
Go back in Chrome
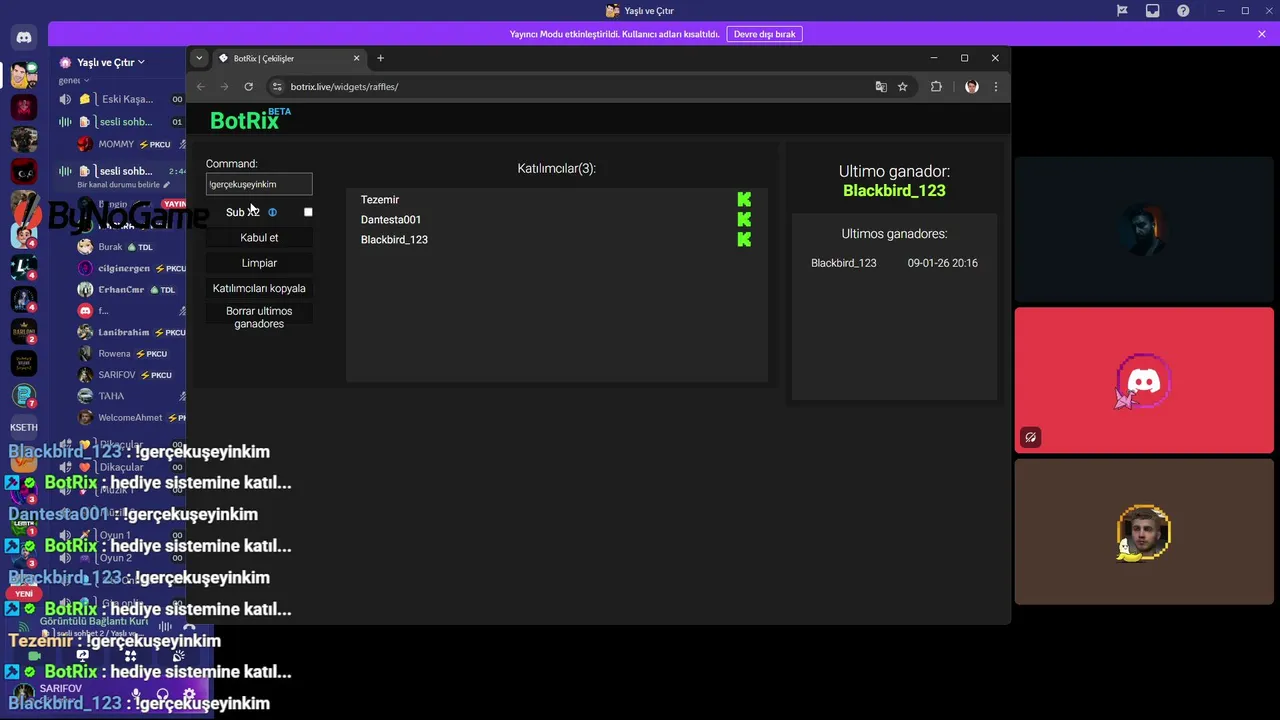(x=201, y=87)
